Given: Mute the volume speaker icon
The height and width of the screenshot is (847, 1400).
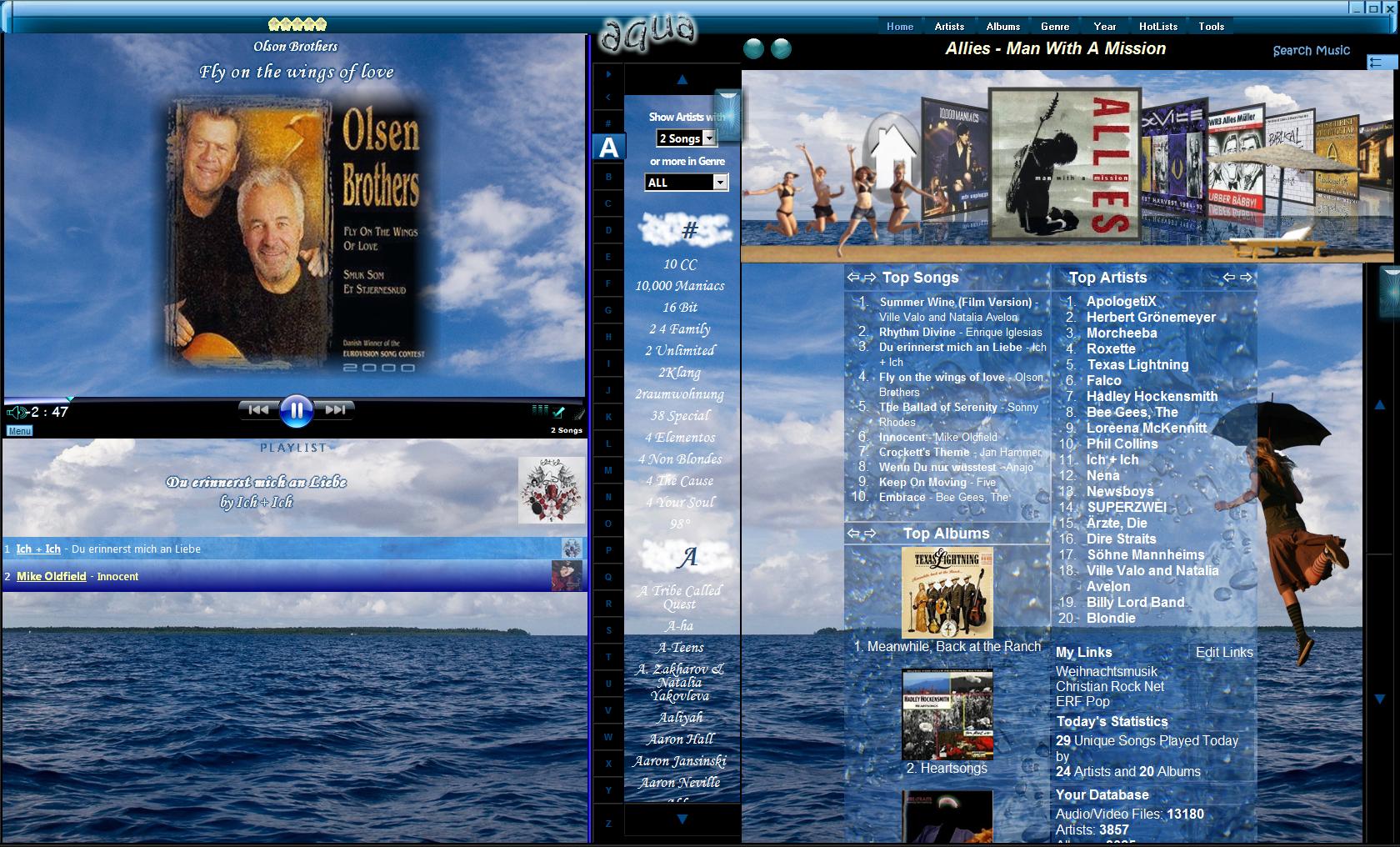Looking at the screenshot, I should (16, 412).
